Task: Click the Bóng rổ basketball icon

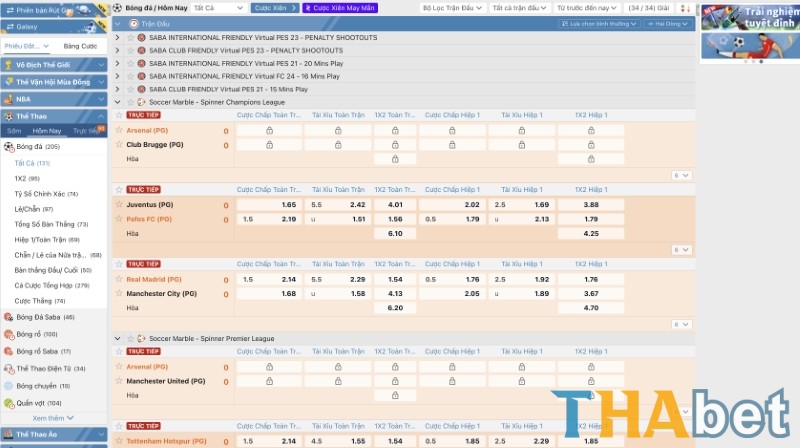Action: [x=9, y=334]
